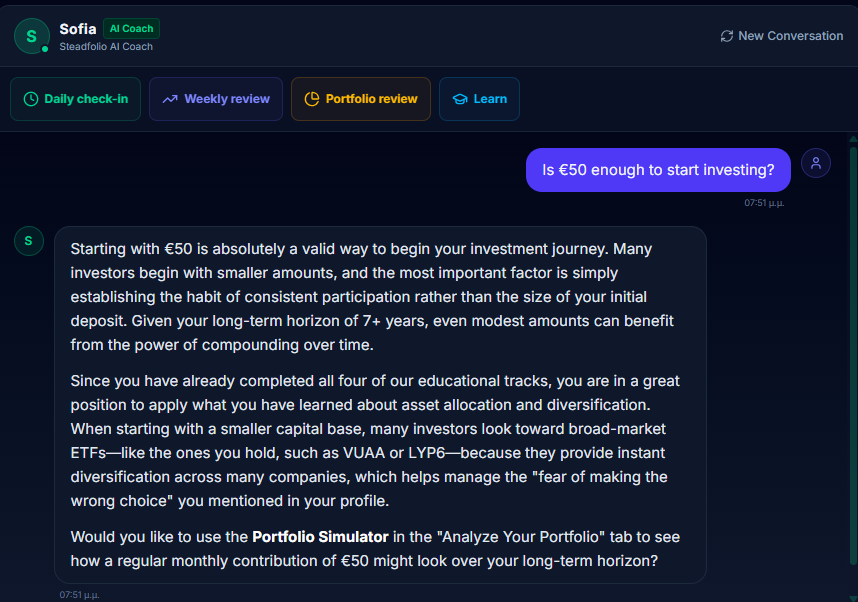This screenshot has height=602, width=858.
Task: Click the pie chart icon on Portfolio review
Action: (x=312, y=99)
